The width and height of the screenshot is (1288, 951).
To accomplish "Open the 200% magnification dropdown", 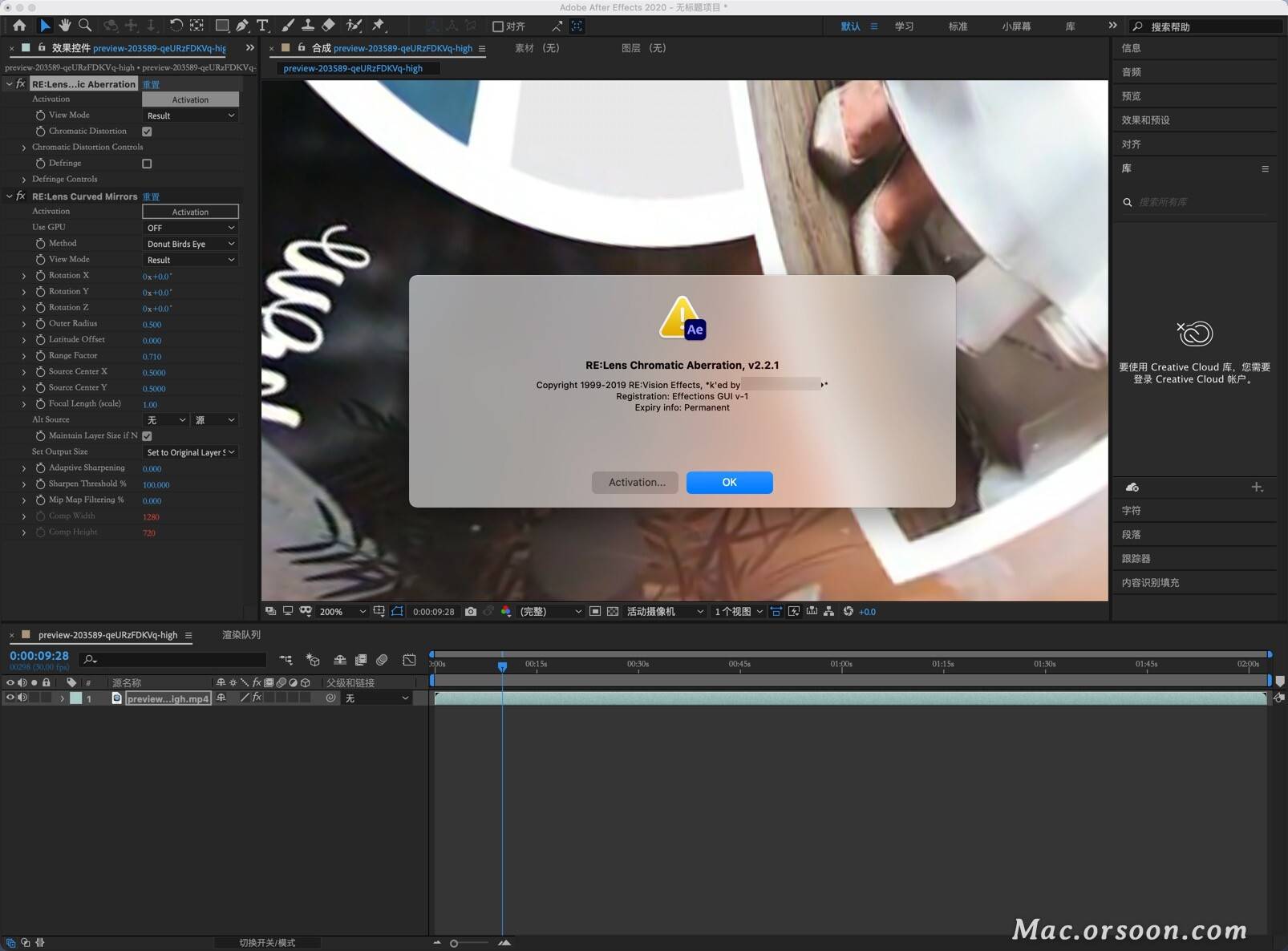I will [342, 611].
